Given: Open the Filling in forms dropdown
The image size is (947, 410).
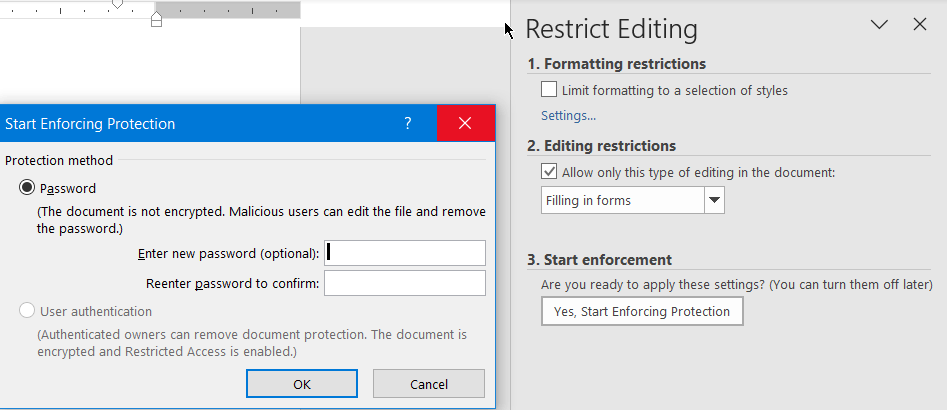Looking at the screenshot, I should [x=715, y=200].
